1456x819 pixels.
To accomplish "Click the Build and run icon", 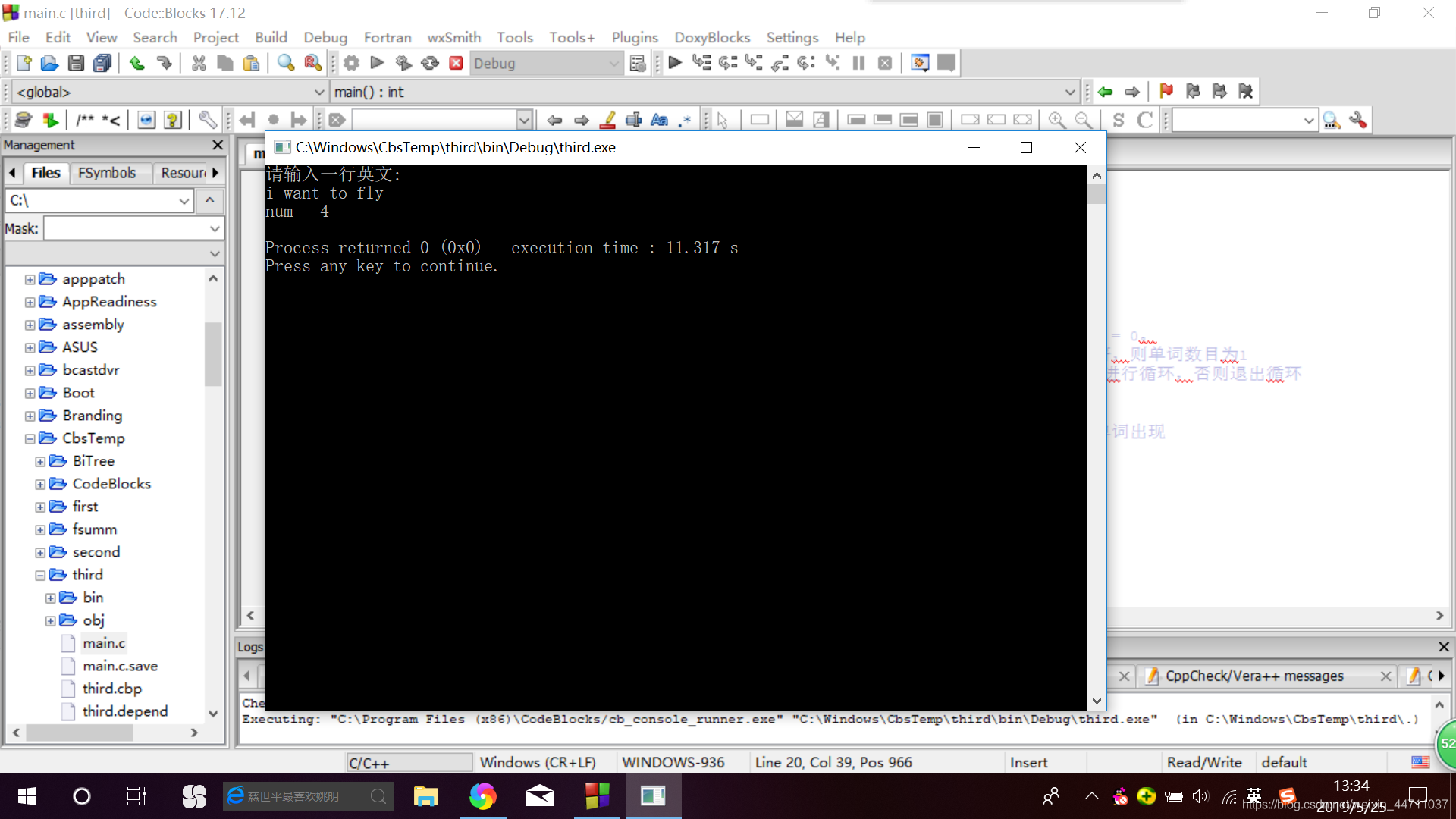I will (403, 63).
